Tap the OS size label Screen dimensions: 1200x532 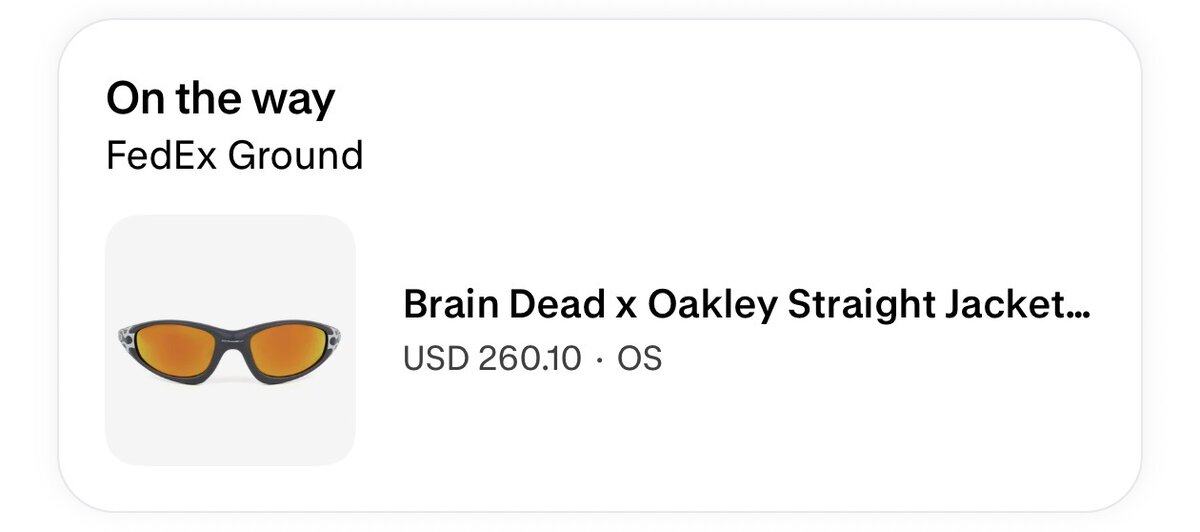click(x=640, y=358)
